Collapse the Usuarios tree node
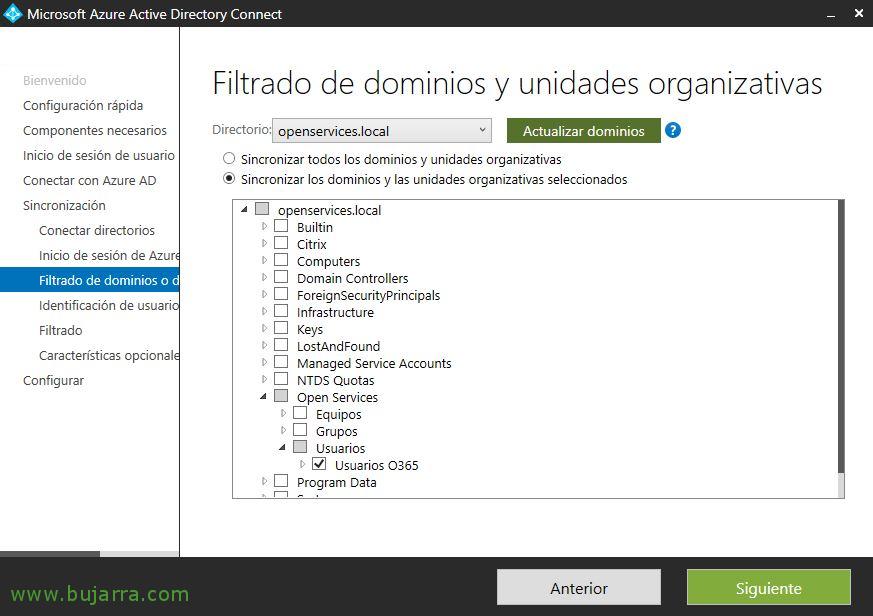This screenshot has width=873, height=616. tap(284, 448)
